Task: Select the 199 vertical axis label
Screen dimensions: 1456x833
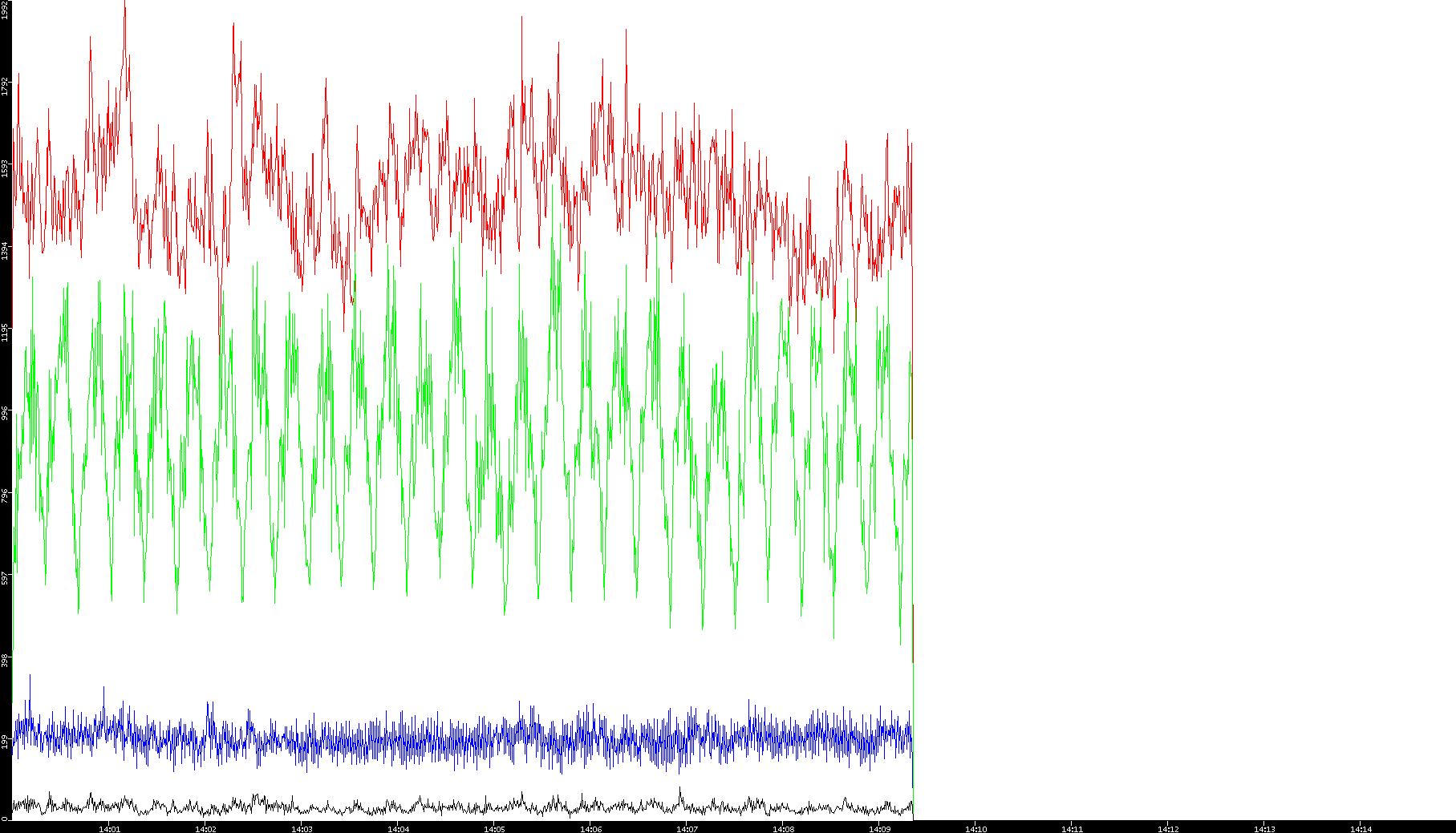Action: tap(5, 742)
